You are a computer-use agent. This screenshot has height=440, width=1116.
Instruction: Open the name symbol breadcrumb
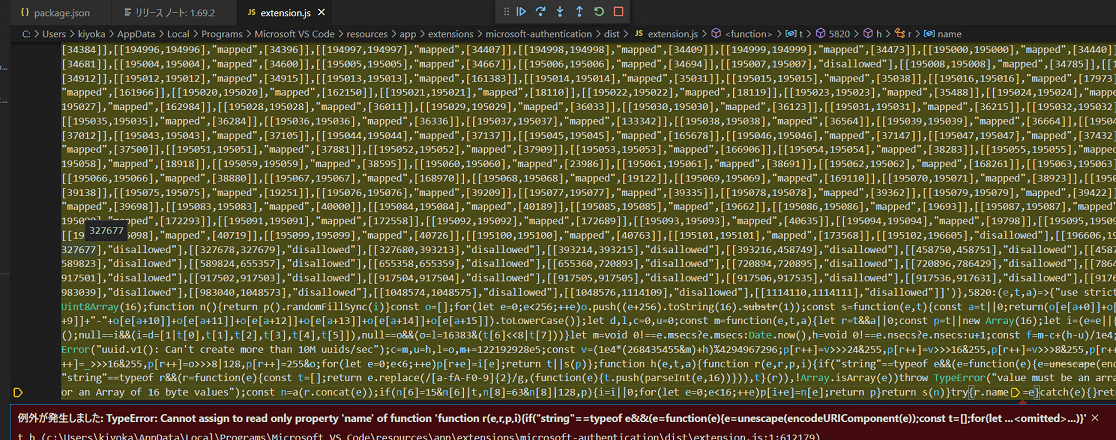coord(943,33)
